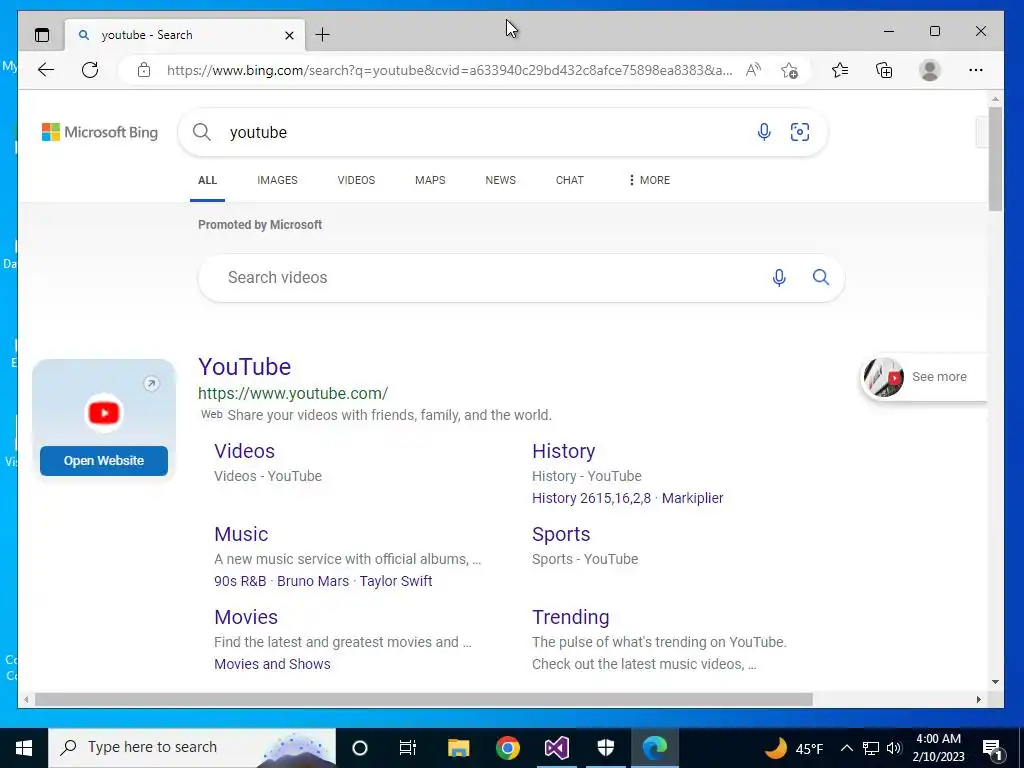
Task: Open the Edge profile avatar
Action: click(929, 70)
